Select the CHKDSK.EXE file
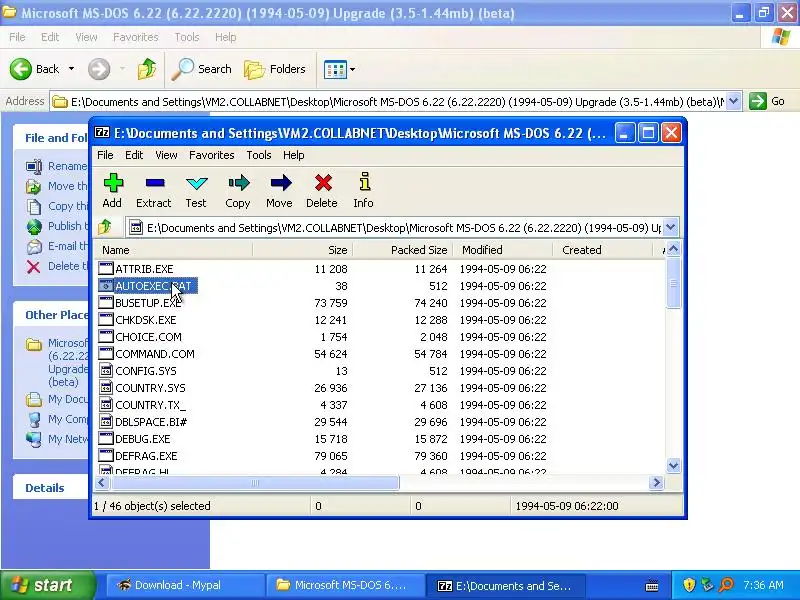This screenshot has width=800, height=600. pos(145,320)
